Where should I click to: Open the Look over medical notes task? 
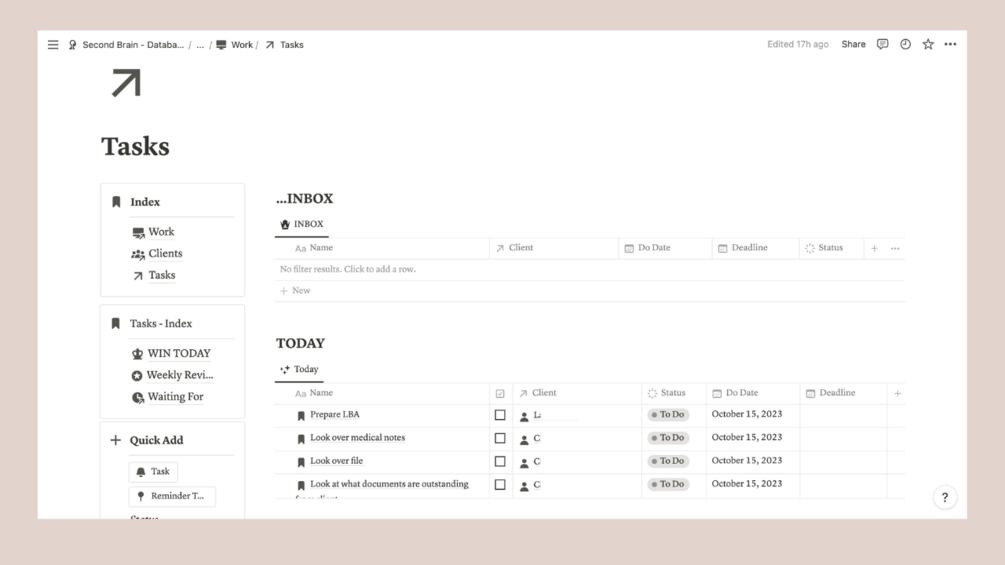(358, 438)
